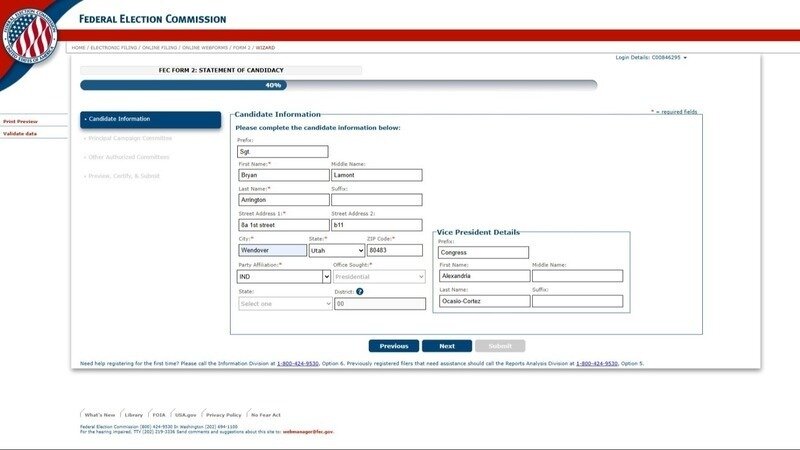Click the District help question mark icon
800x450 pixels.
click(359, 291)
